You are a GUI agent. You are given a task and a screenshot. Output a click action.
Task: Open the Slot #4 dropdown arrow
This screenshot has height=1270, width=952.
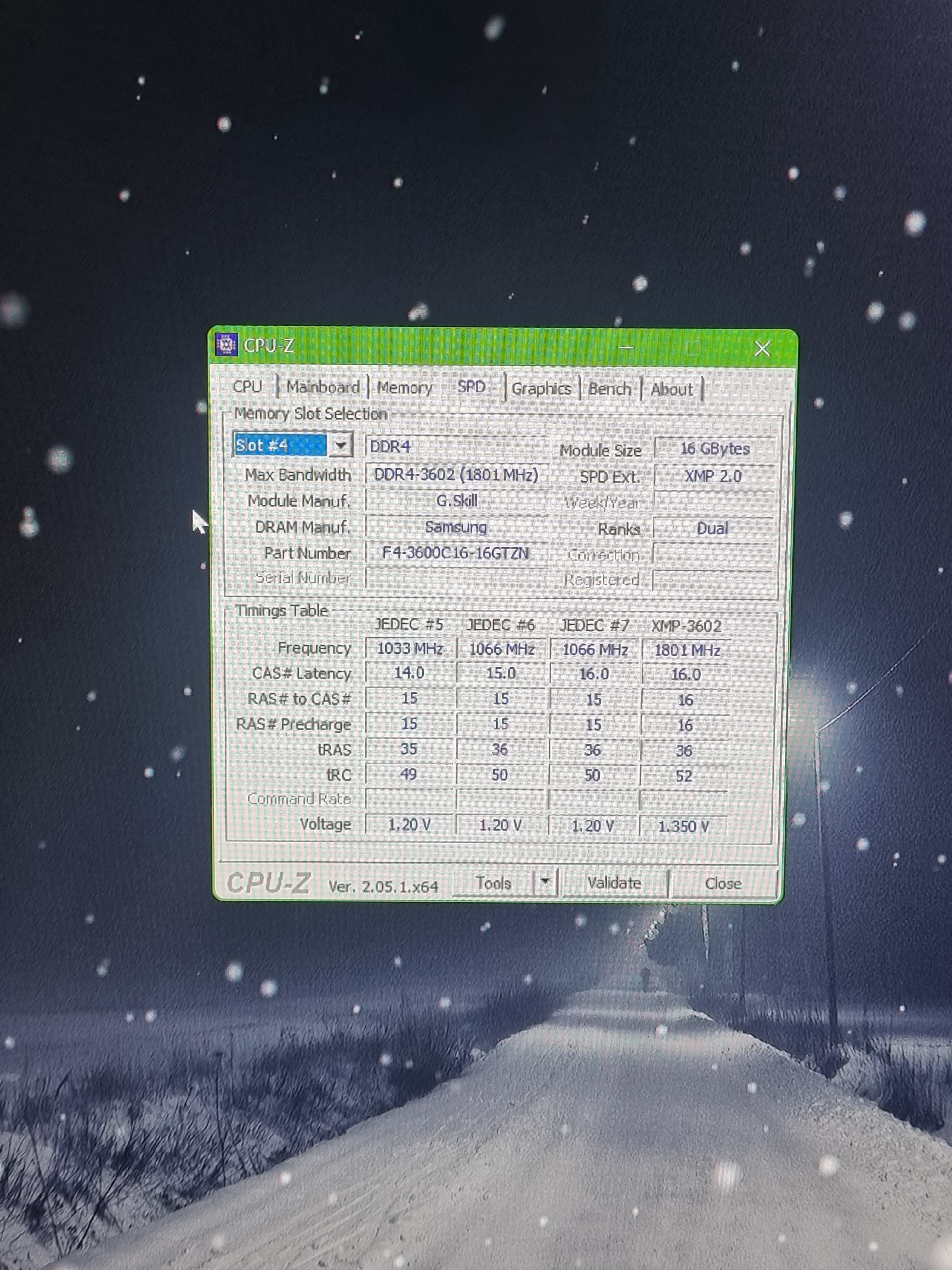(341, 445)
